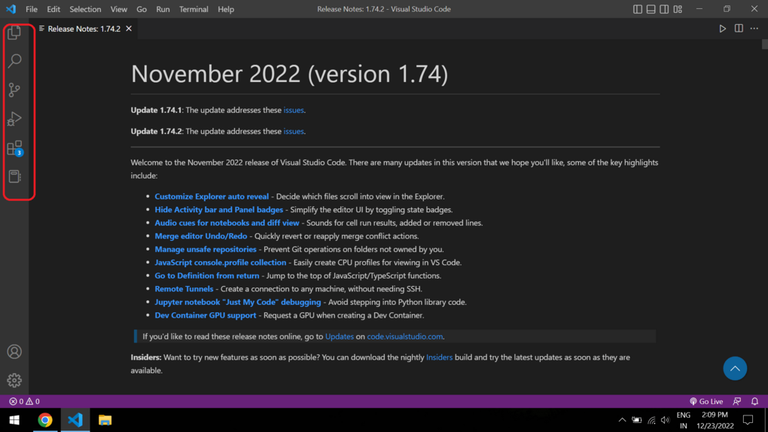This screenshot has width=768, height=432.
Task: Open Google Chrome from taskbar
Action: (45, 420)
